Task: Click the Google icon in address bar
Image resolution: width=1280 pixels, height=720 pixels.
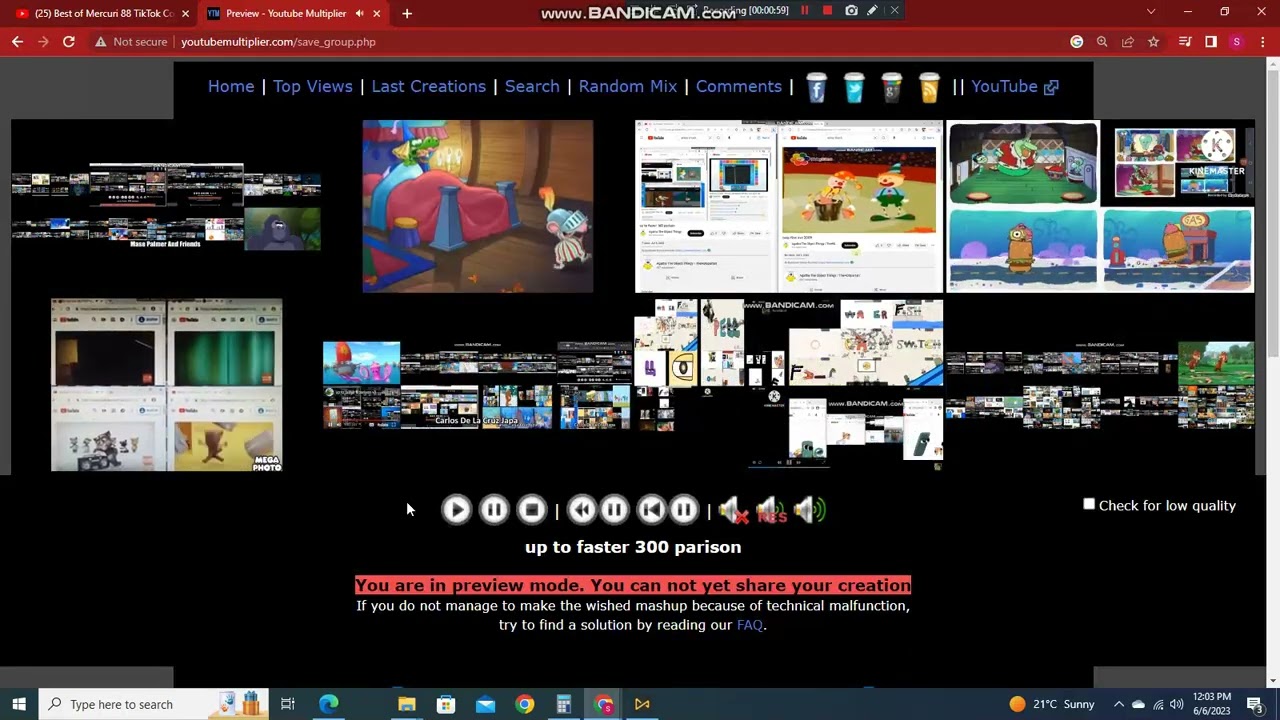Action: [x=1077, y=42]
